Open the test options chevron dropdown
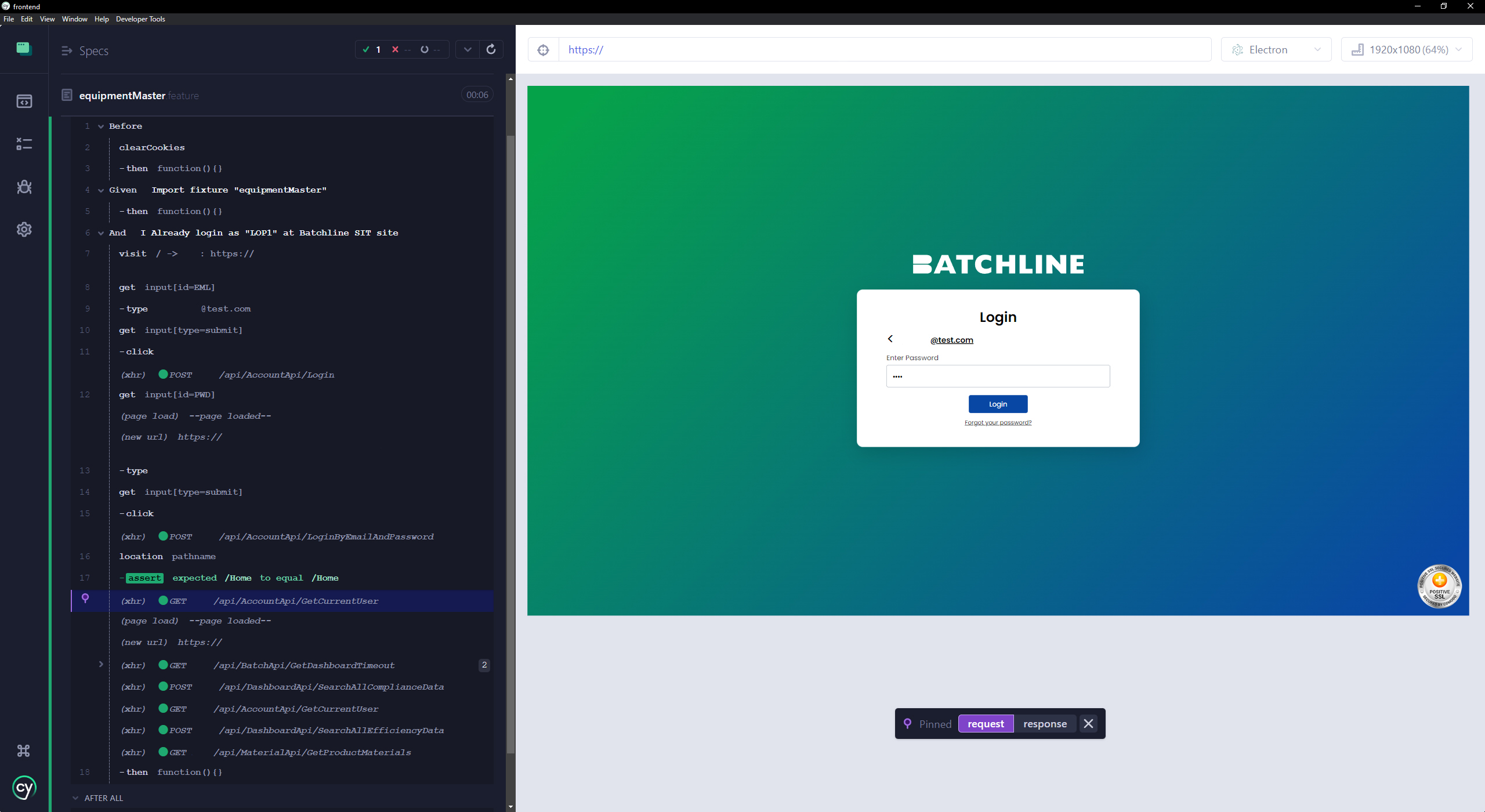The image size is (1485, 812). [x=468, y=49]
